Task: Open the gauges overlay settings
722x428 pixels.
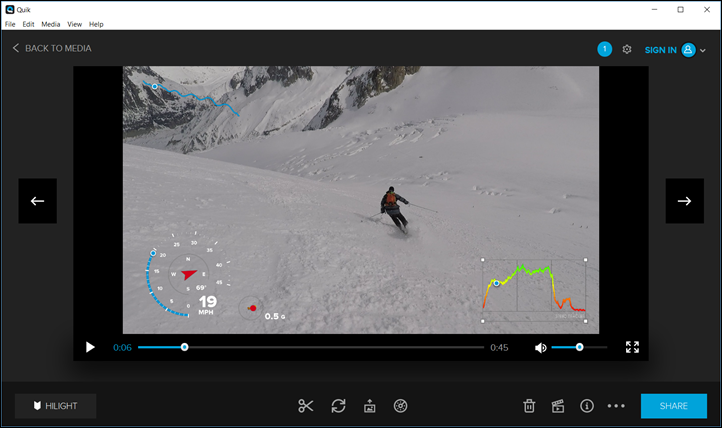Action: (x=400, y=406)
